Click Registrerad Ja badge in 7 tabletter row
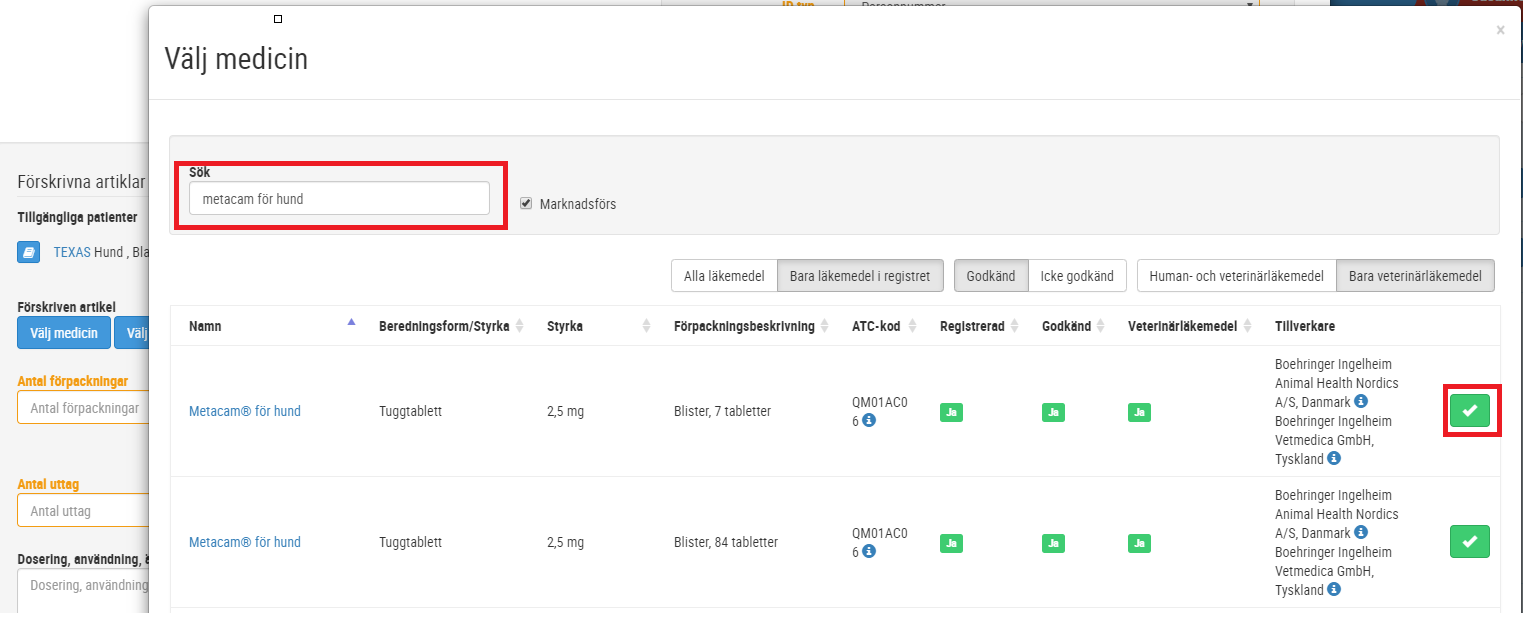The width and height of the screenshot is (1532, 626). (951, 411)
